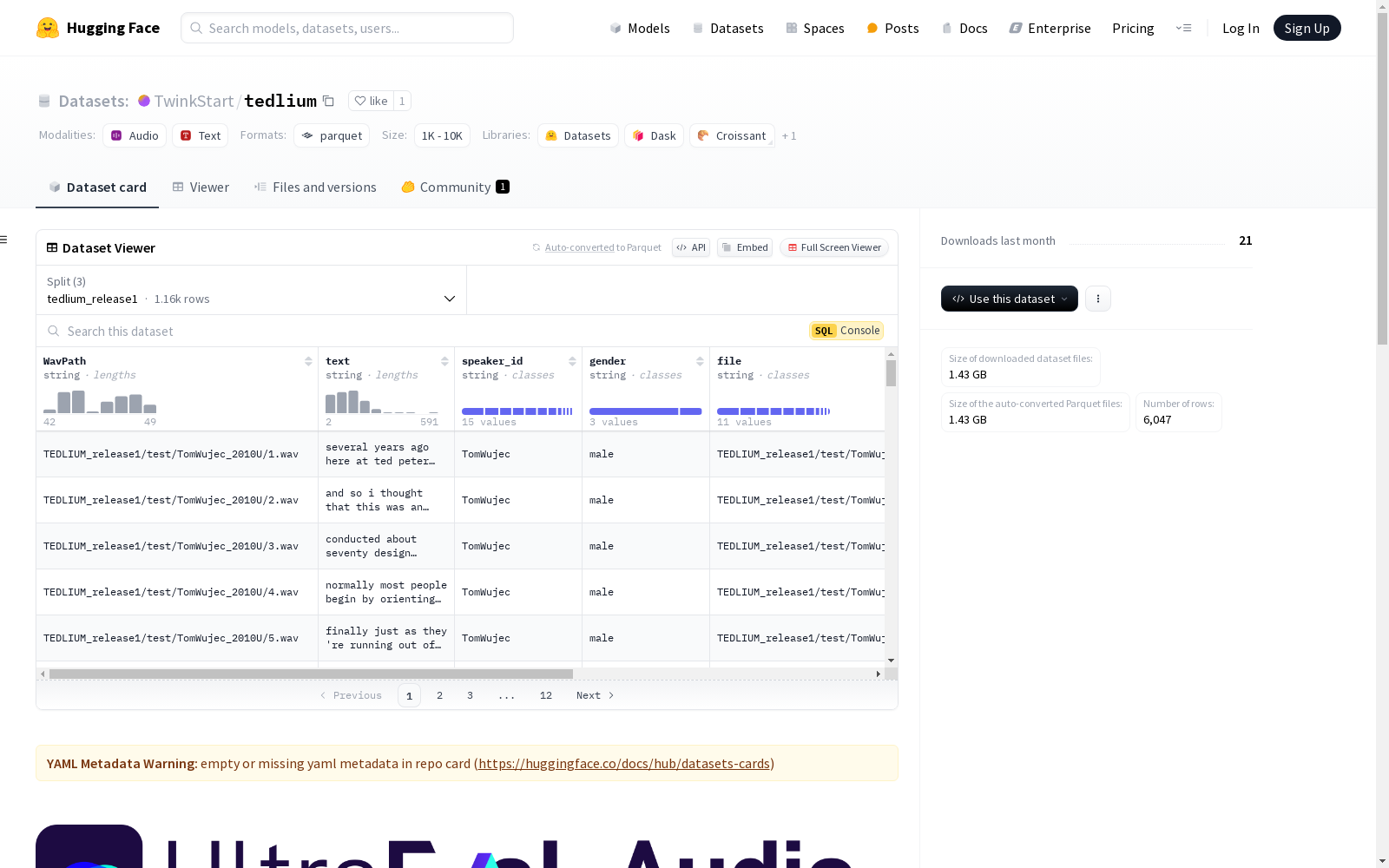Click the main search input field
Viewport: 1389px width, 868px height.
tap(347, 28)
